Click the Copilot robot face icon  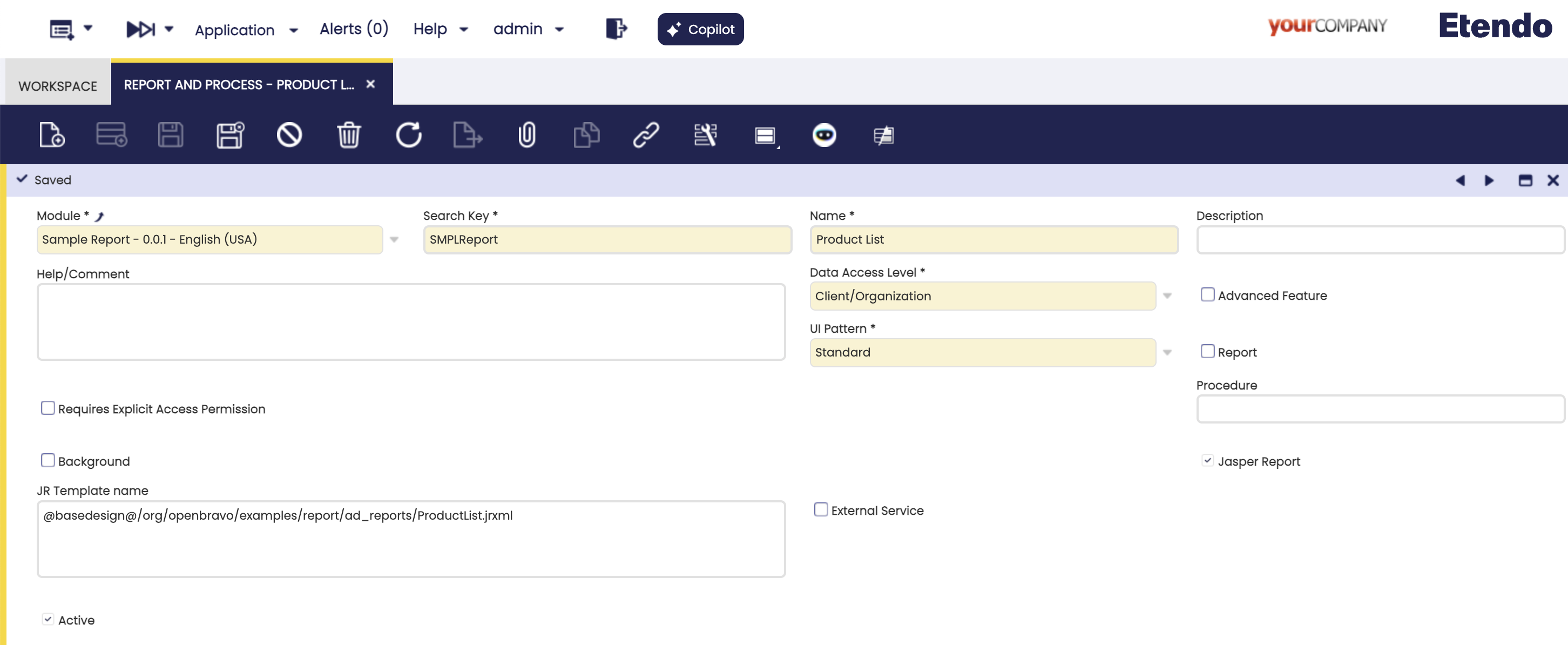pyautogui.click(x=824, y=135)
